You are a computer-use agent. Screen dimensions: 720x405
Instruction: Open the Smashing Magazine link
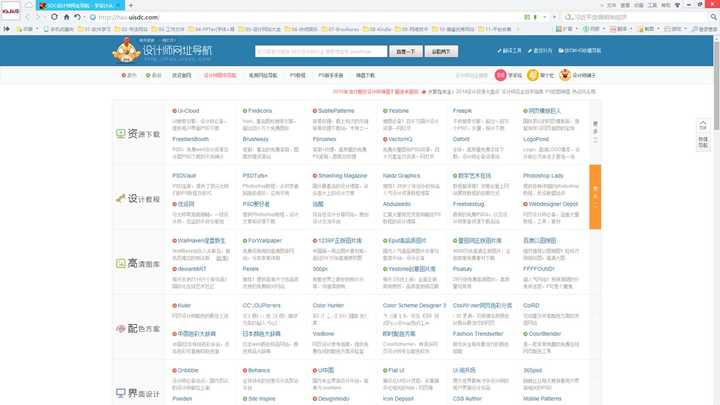(x=343, y=176)
